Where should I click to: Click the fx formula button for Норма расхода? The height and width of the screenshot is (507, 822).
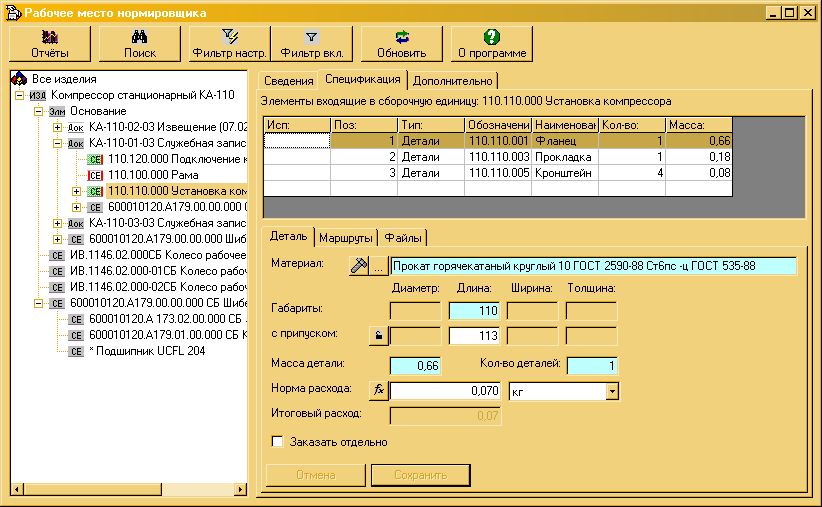(x=378, y=390)
